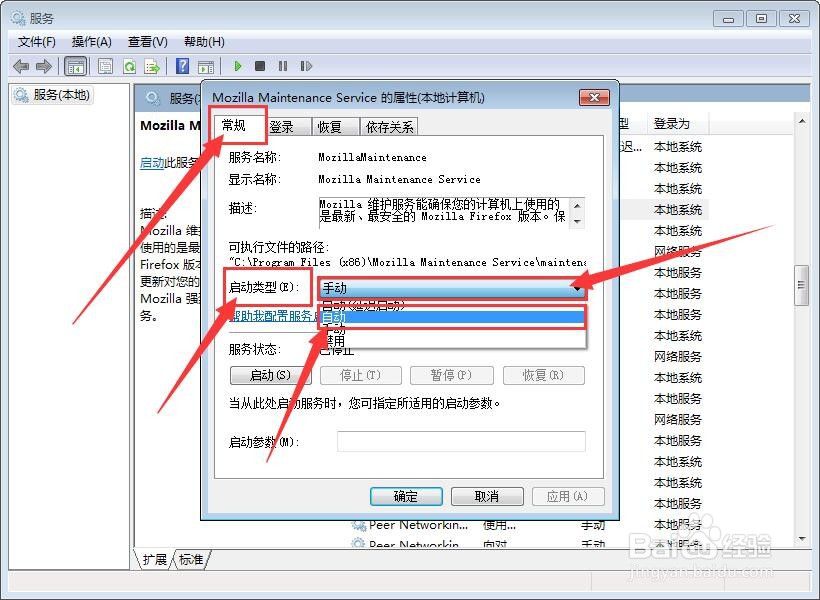Viewport: 820px width, 600px height.
Task: Click the Back arrow in the Services toolbar
Action: [21, 66]
